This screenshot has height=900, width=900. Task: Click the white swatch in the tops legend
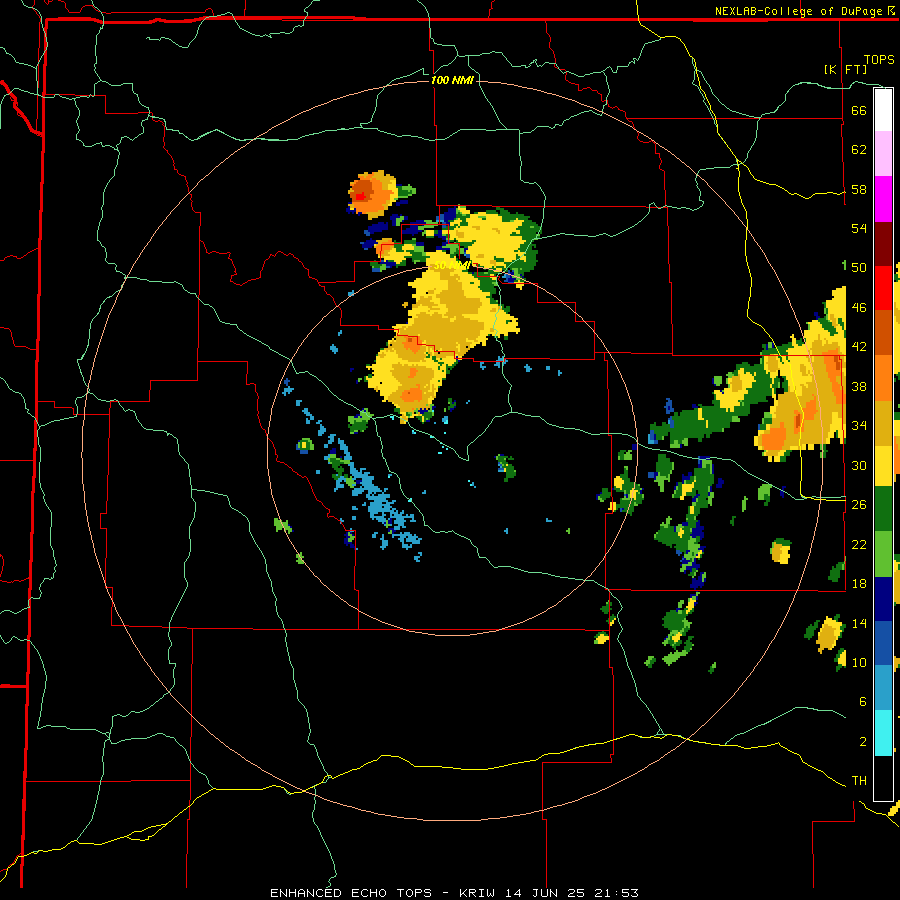tap(883, 110)
